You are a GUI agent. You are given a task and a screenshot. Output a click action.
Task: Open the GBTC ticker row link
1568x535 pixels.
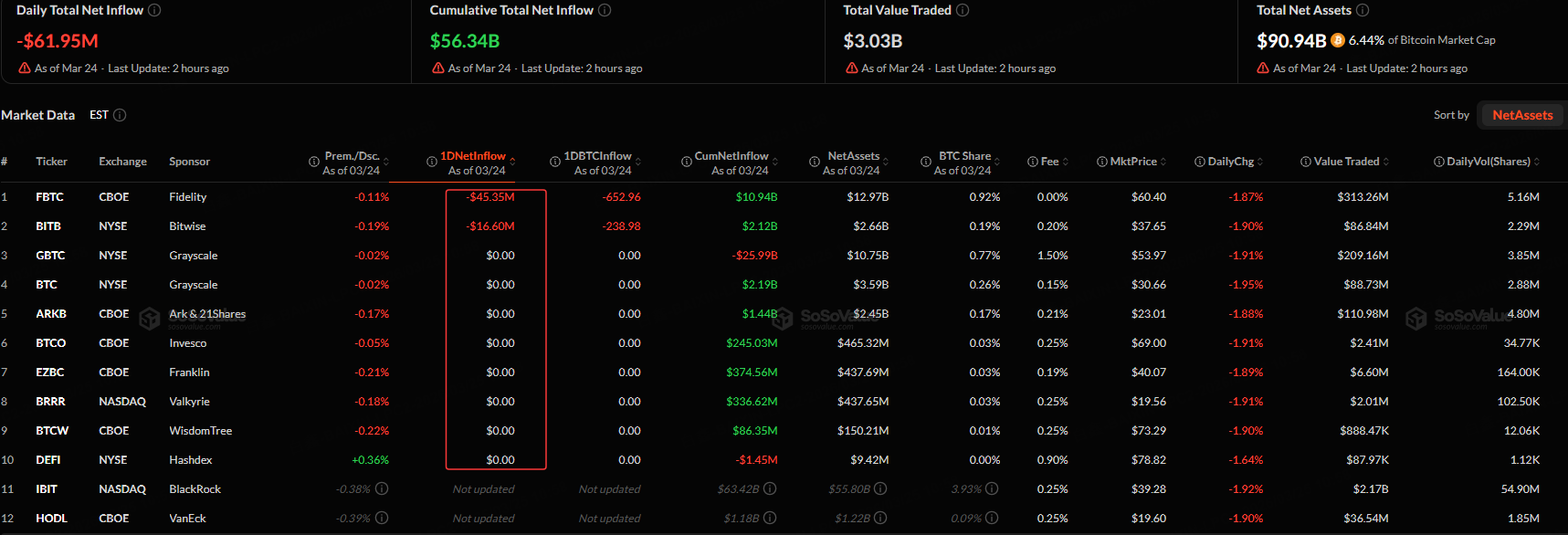click(50, 256)
